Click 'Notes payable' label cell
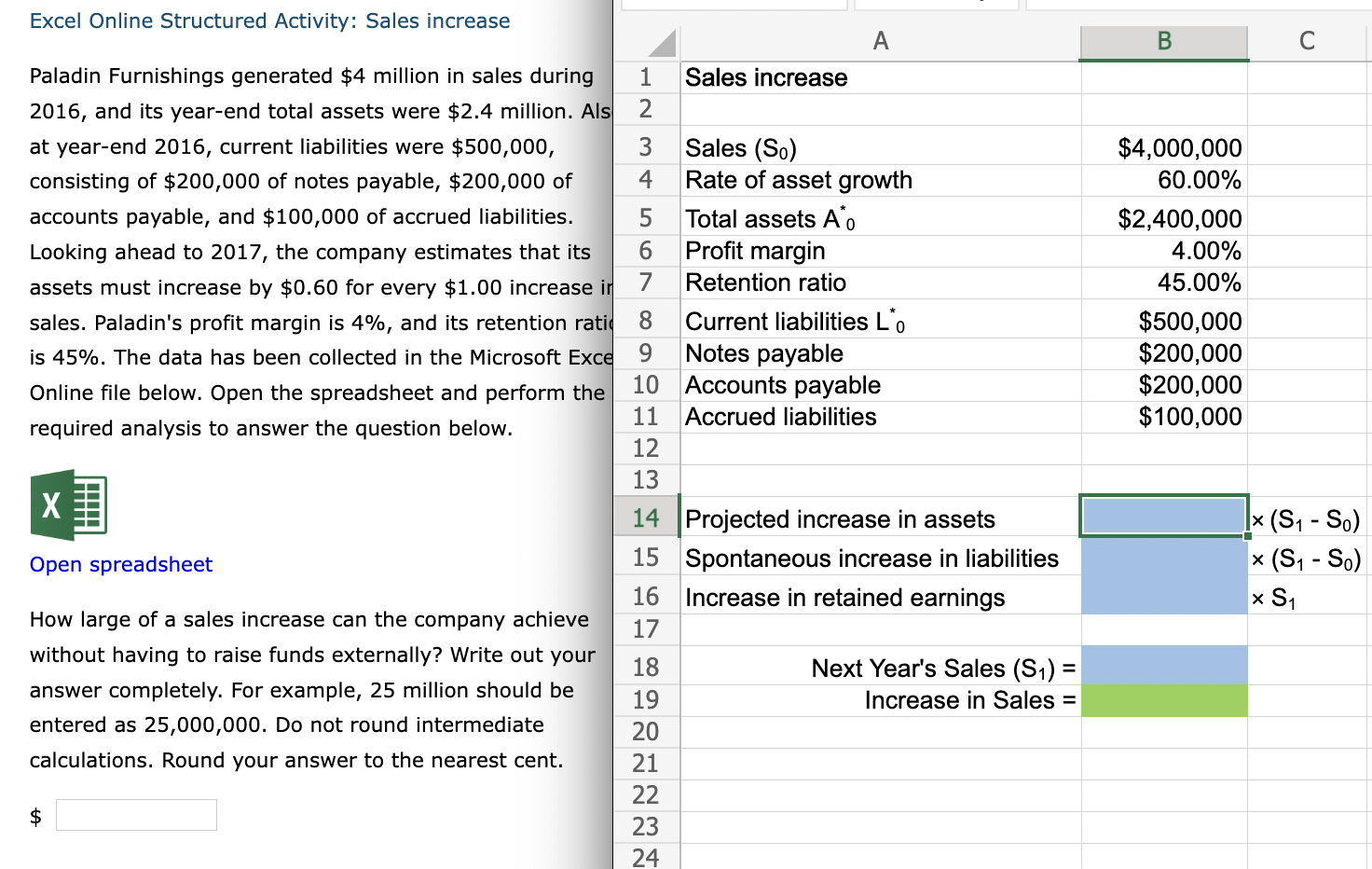Image resolution: width=1372 pixels, height=869 pixels. tap(881, 353)
